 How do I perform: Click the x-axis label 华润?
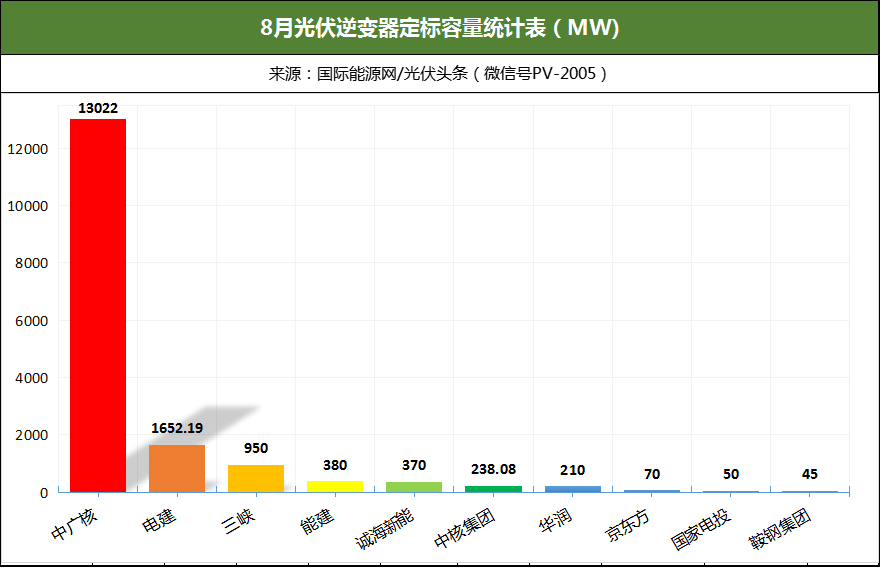[555, 520]
